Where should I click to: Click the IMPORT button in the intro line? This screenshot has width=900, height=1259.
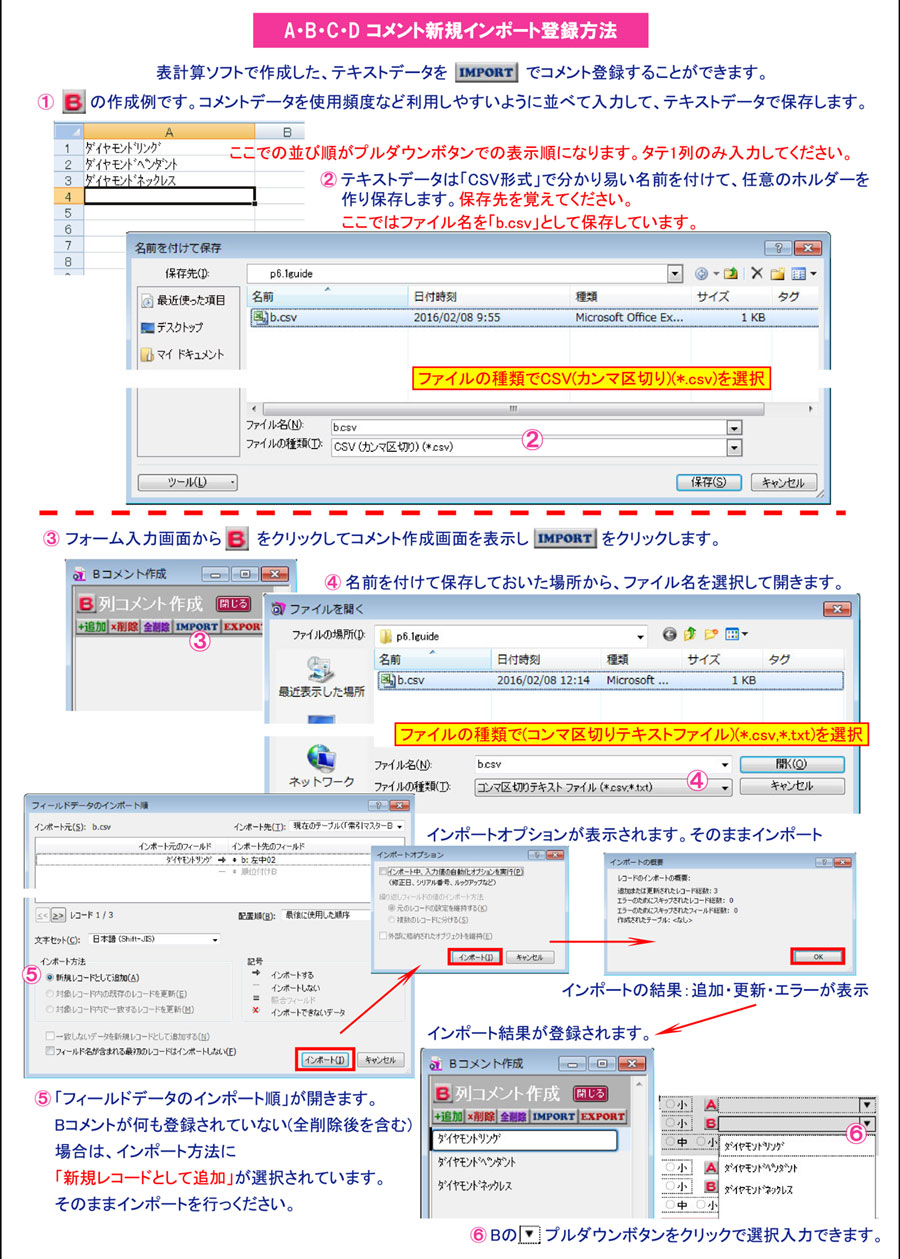485,72
